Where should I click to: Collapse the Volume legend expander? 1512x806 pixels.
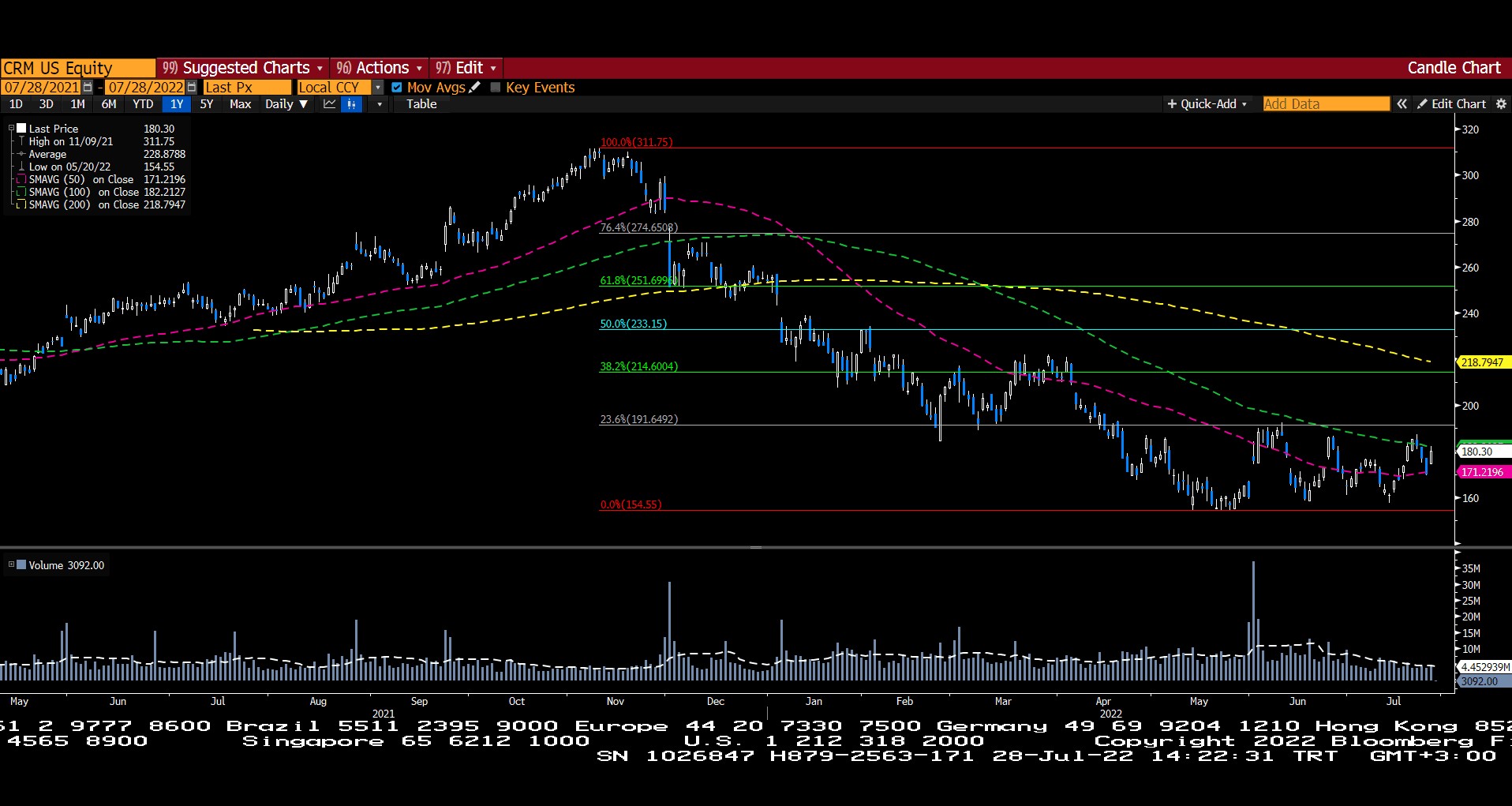tap(11, 565)
